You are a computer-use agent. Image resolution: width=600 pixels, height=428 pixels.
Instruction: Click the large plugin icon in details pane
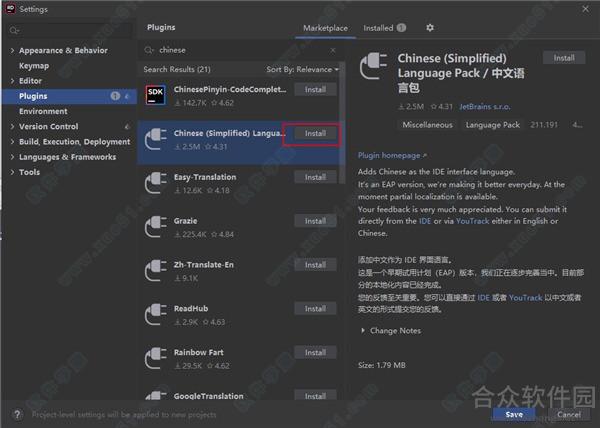click(373, 66)
